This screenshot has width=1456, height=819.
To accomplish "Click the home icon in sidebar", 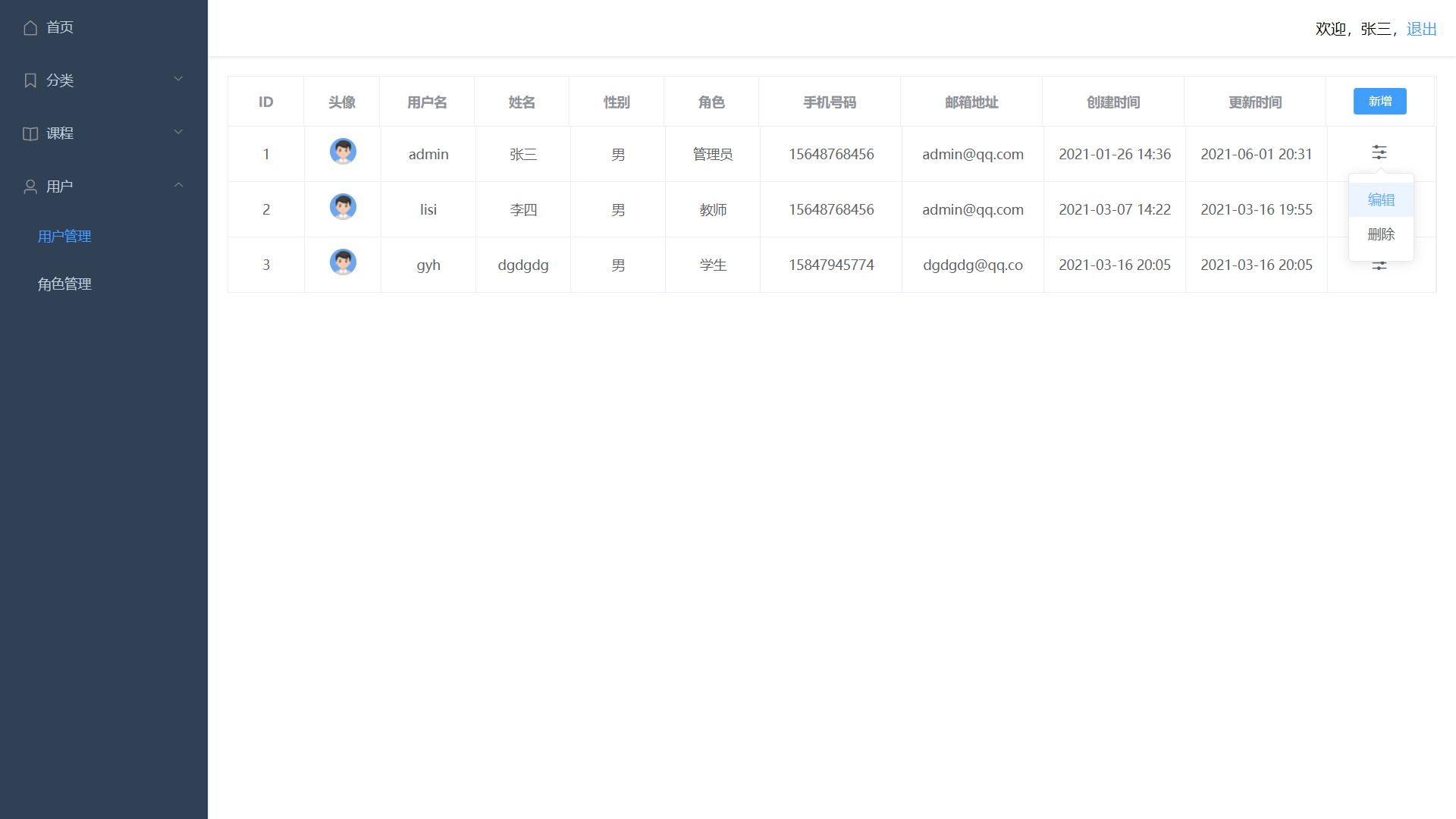I will 30,28.
